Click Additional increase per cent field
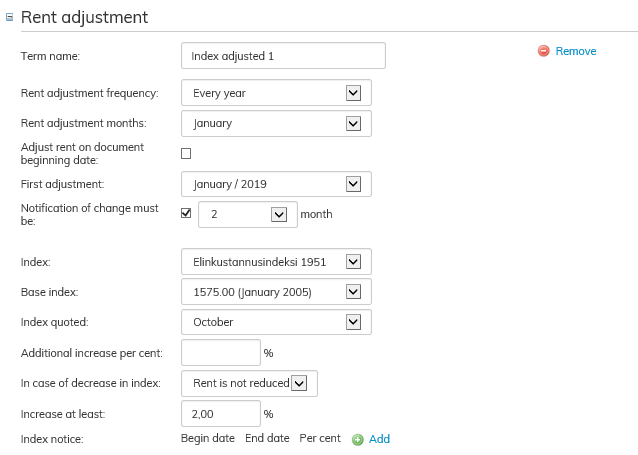638x455 pixels. (x=220, y=352)
